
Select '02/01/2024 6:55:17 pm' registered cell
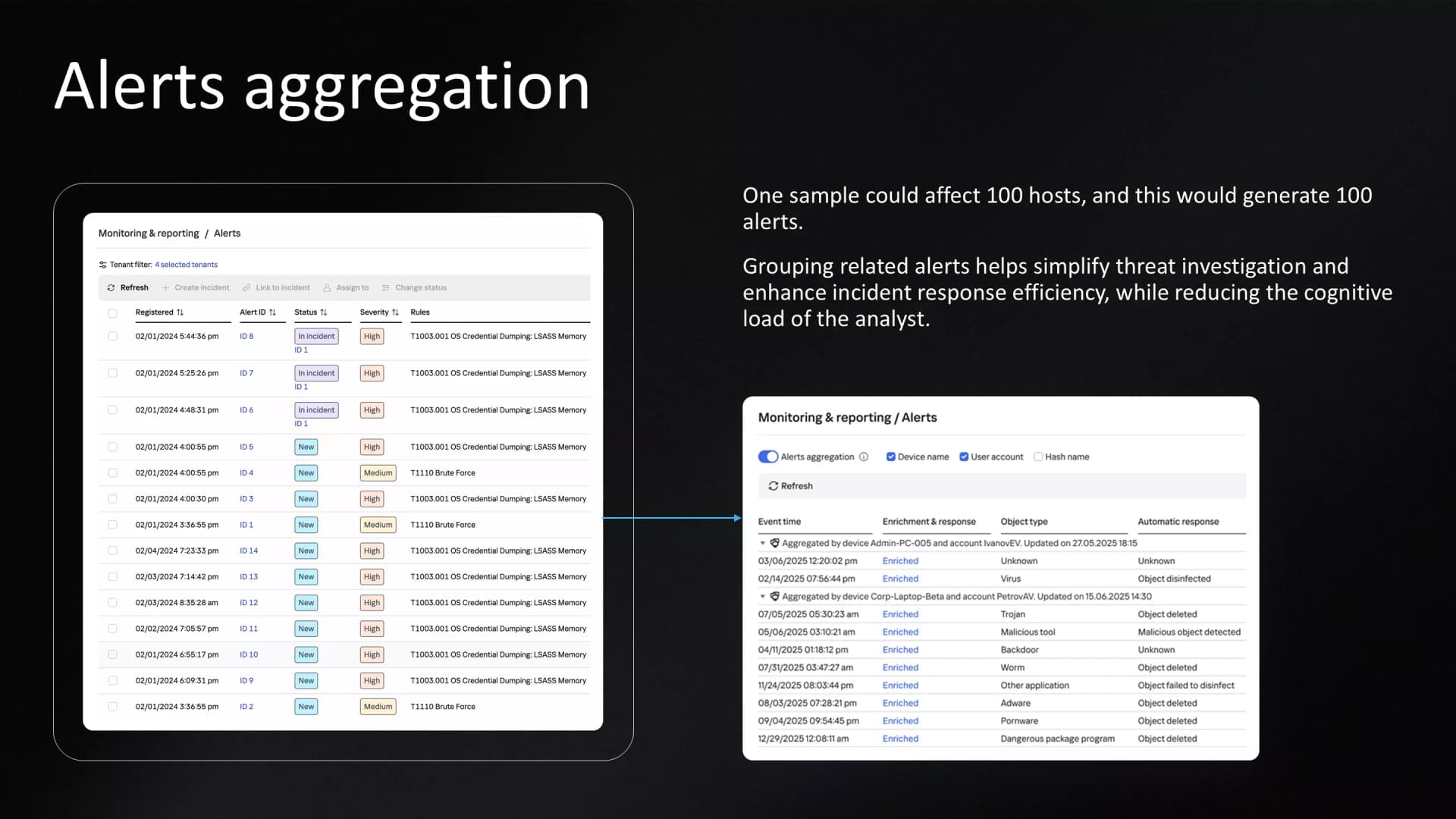[177, 654]
